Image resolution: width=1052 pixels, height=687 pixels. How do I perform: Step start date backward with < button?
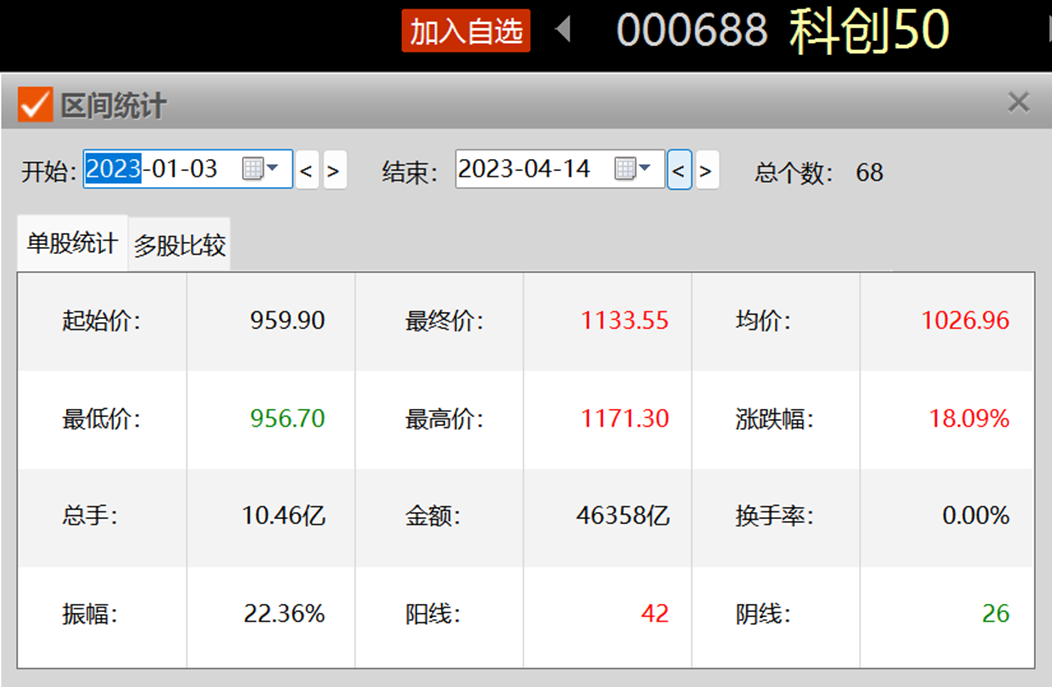click(307, 170)
